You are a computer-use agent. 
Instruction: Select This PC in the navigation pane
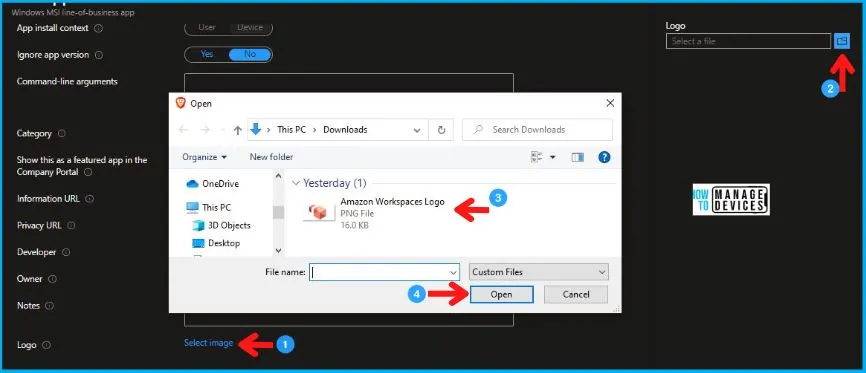tap(209, 208)
